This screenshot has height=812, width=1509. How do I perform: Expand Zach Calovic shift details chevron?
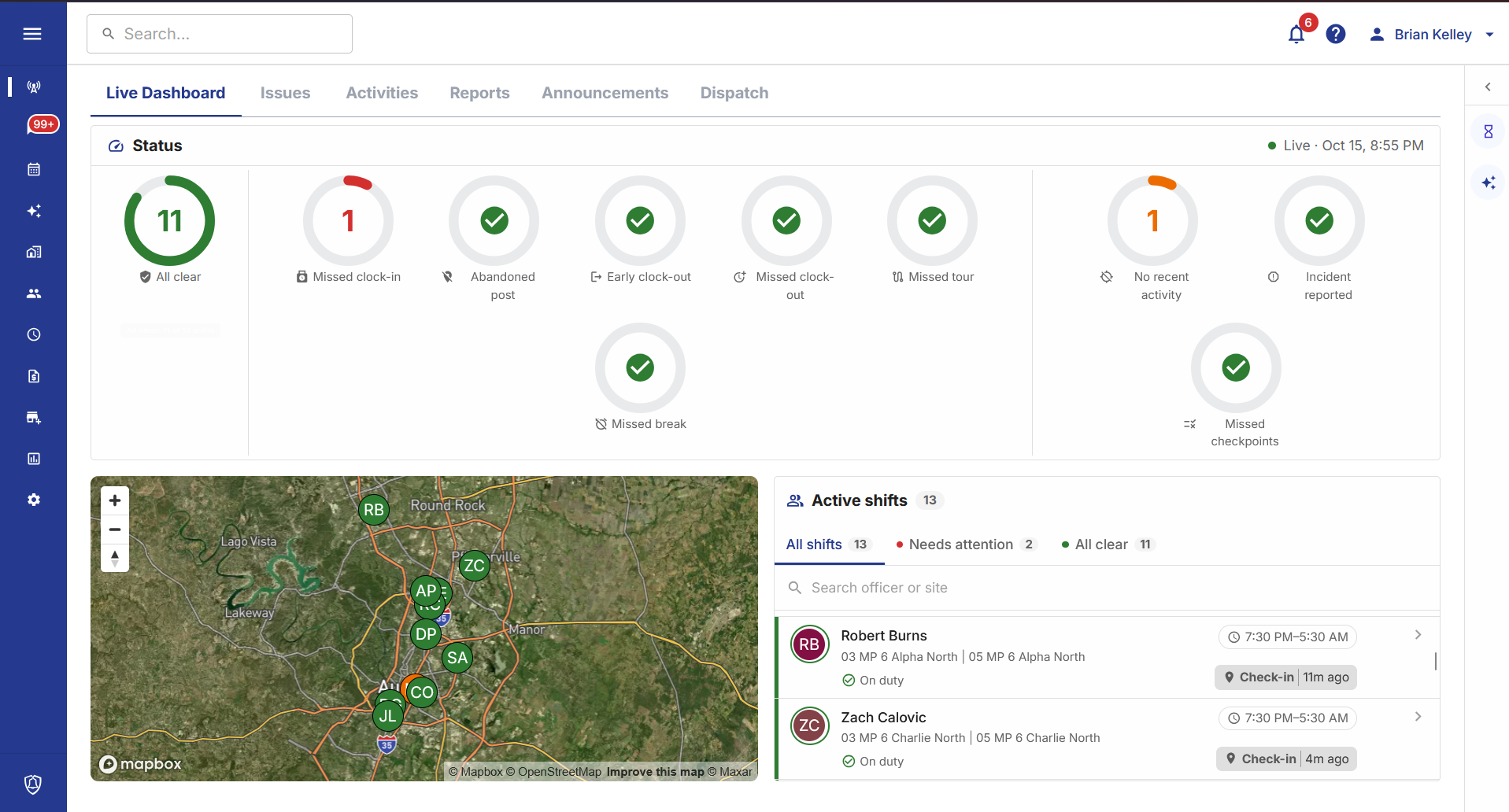point(1418,717)
